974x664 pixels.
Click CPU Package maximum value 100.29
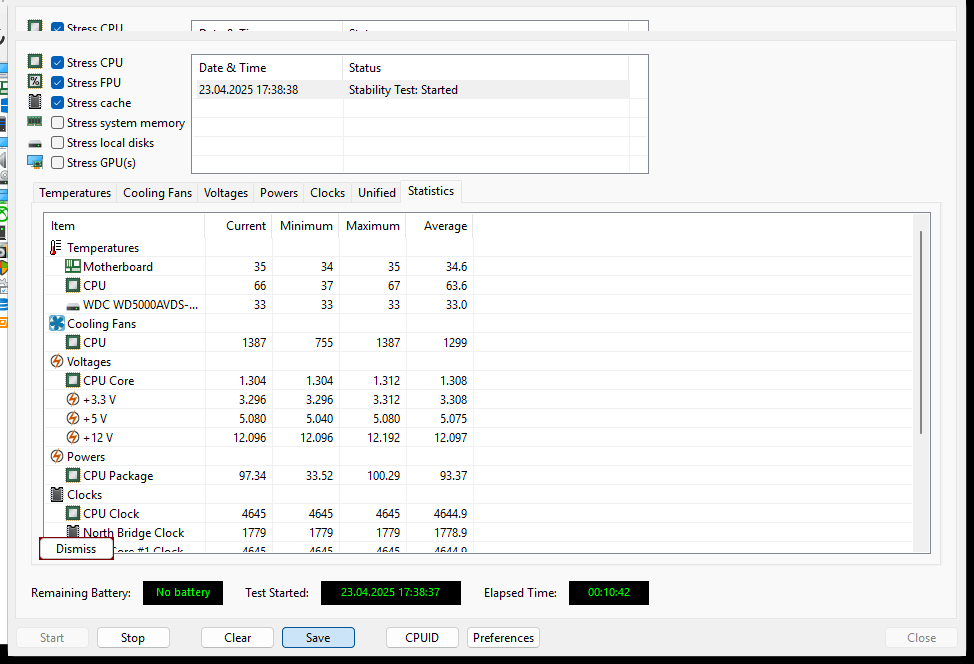383,476
